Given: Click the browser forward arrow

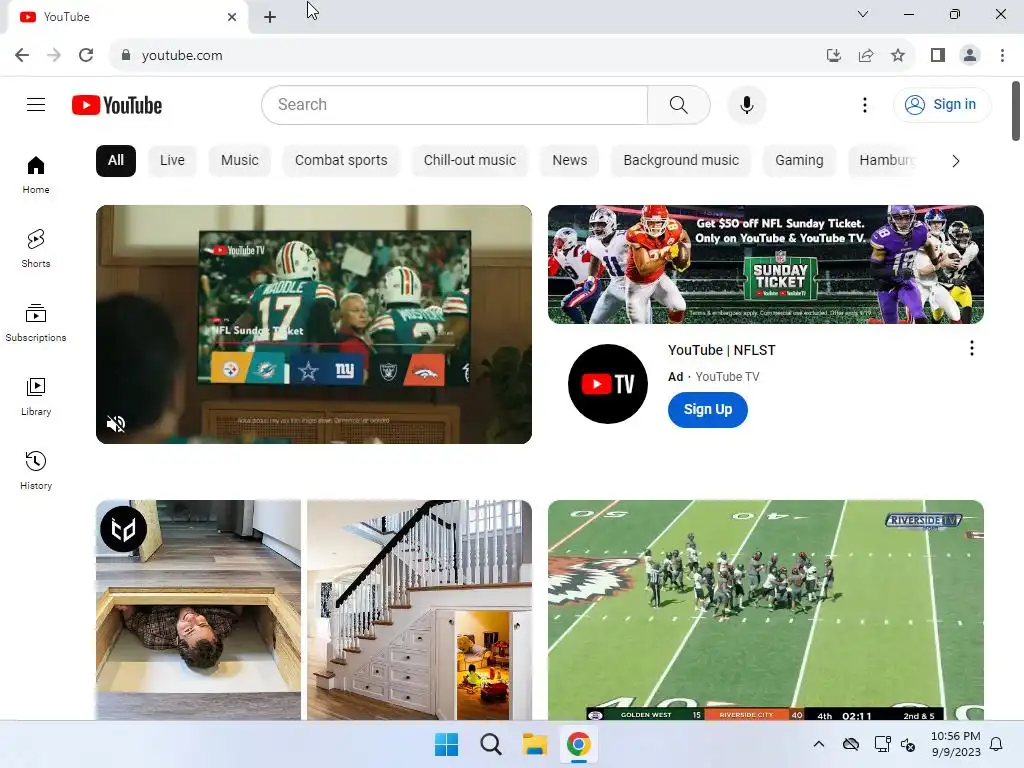Looking at the screenshot, I should (54, 55).
